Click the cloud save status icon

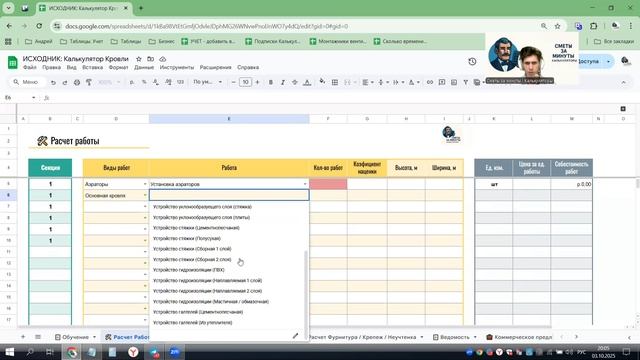pyautogui.click(x=162, y=59)
